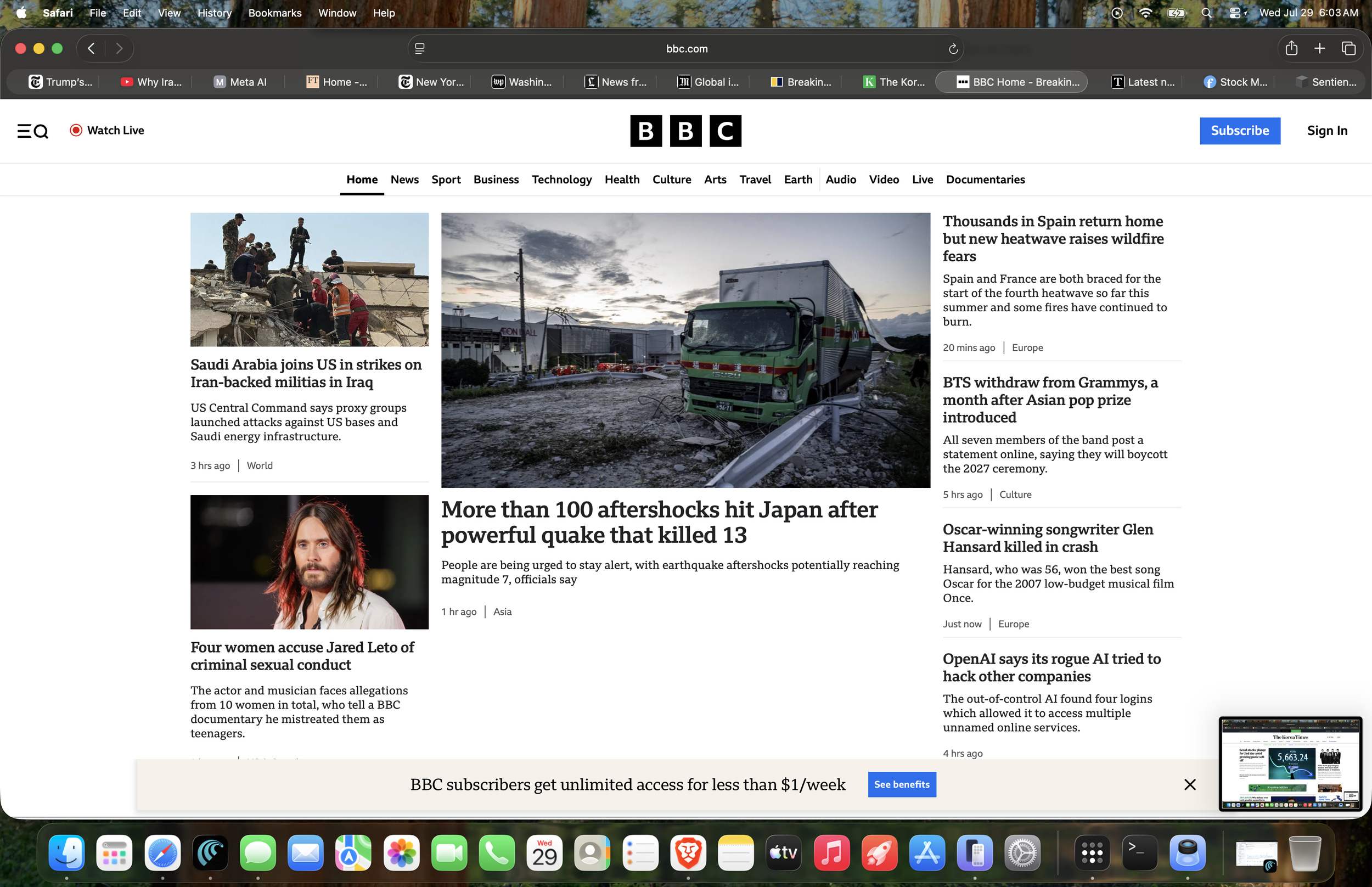Launch FaceTime from the Dock

[449, 853]
